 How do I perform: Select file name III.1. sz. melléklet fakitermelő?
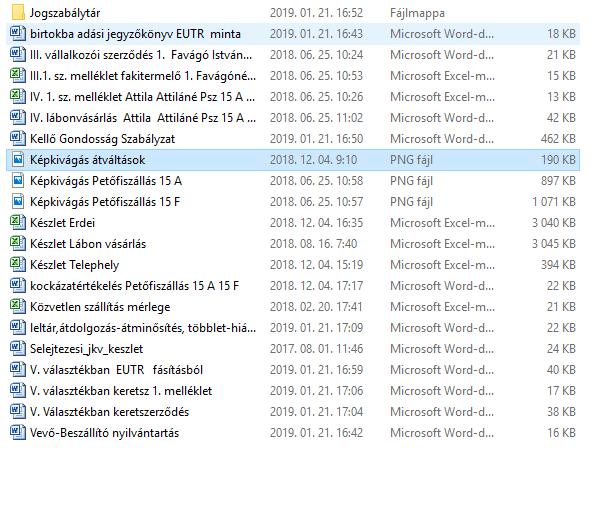pos(143,76)
